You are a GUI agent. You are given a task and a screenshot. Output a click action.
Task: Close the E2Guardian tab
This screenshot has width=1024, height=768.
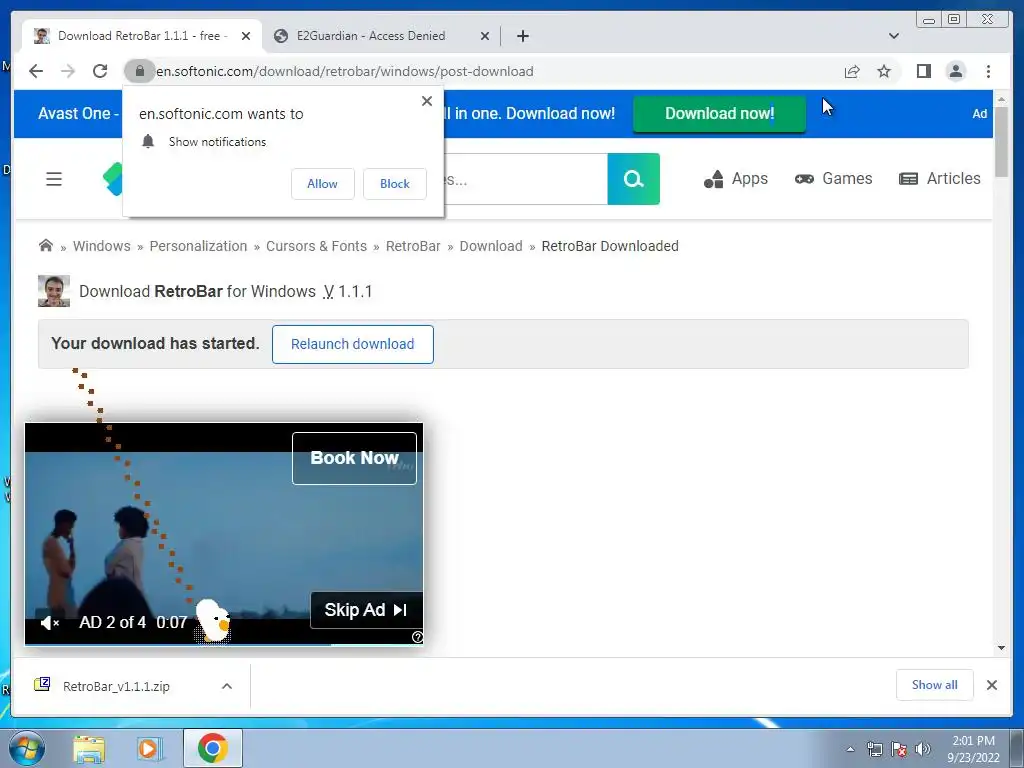coord(485,36)
